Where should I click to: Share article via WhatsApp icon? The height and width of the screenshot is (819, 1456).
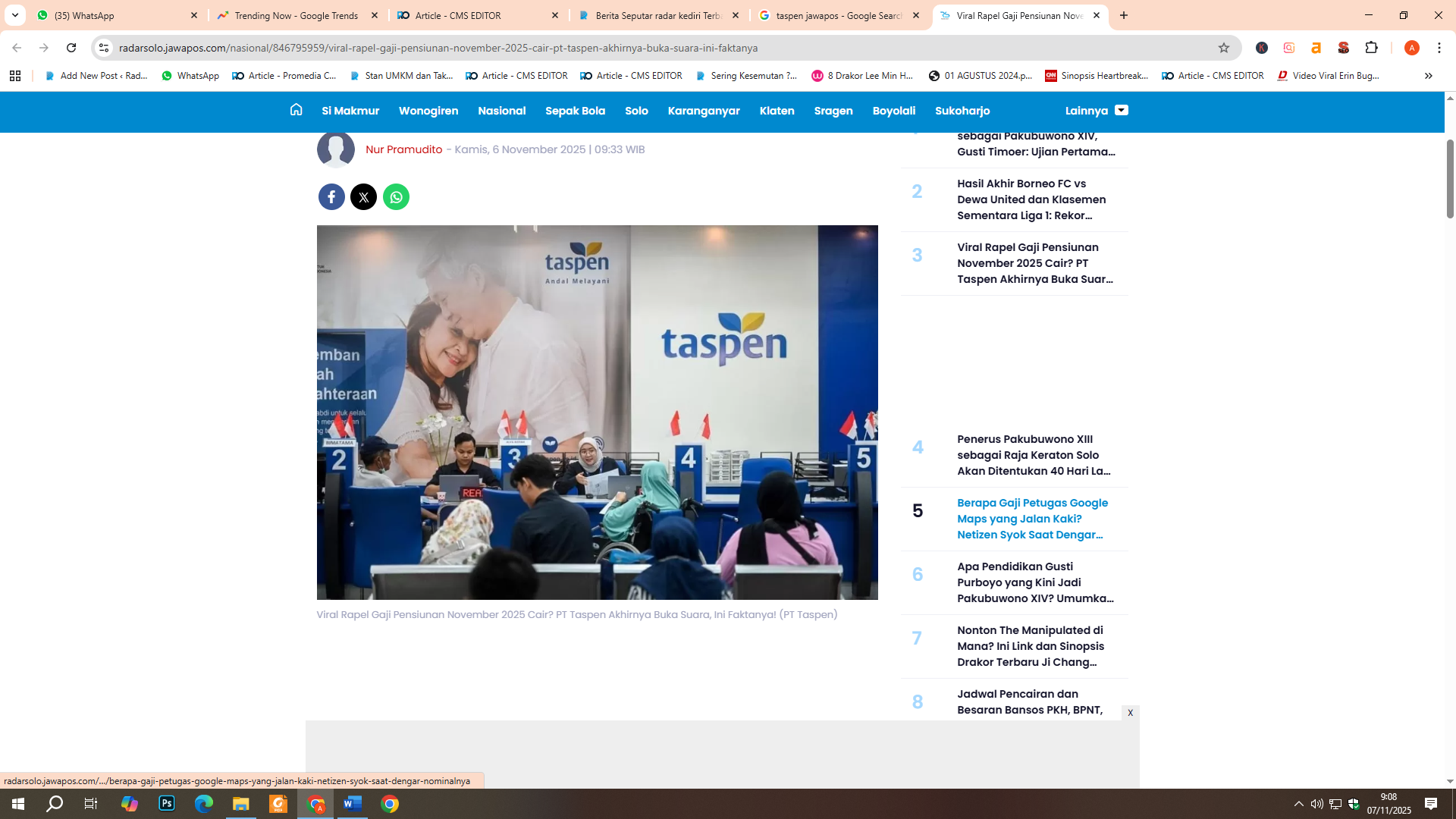point(396,197)
